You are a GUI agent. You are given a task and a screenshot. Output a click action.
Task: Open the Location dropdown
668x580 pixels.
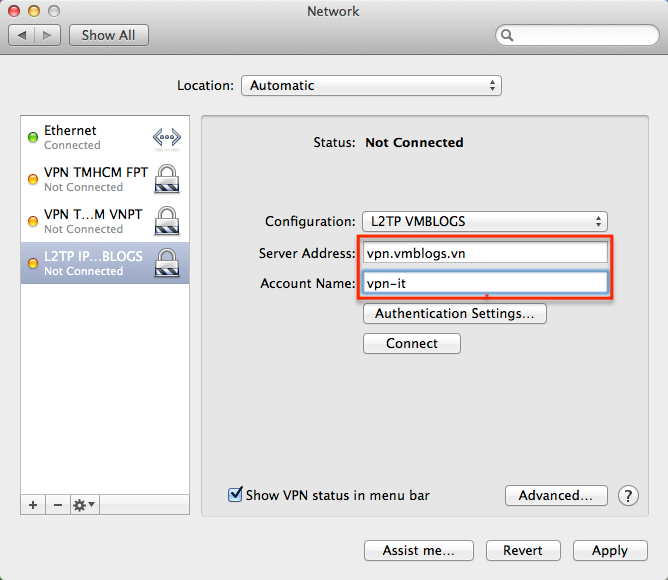coord(371,86)
